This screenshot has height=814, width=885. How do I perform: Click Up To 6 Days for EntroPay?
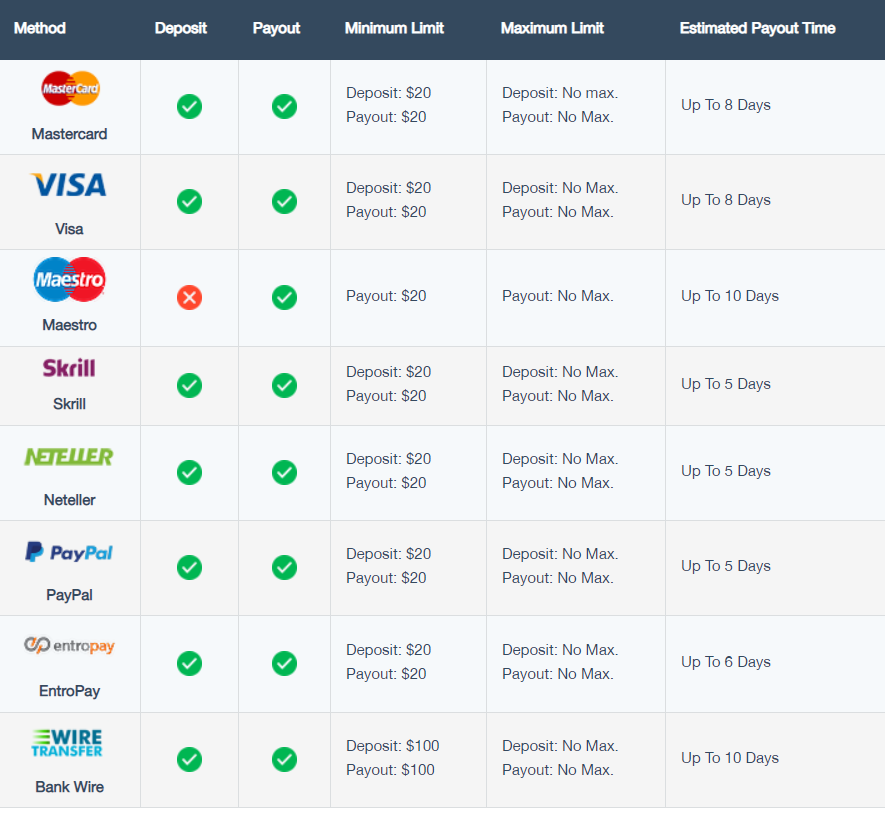click(726, 662)
